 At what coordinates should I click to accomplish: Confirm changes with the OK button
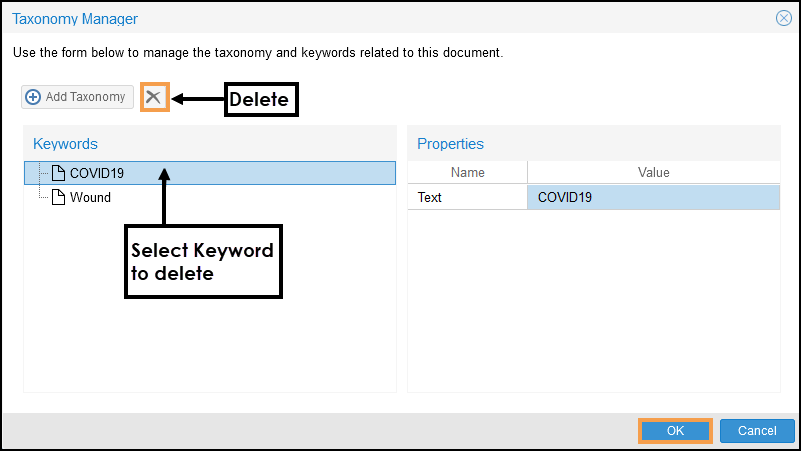(675, 431)
